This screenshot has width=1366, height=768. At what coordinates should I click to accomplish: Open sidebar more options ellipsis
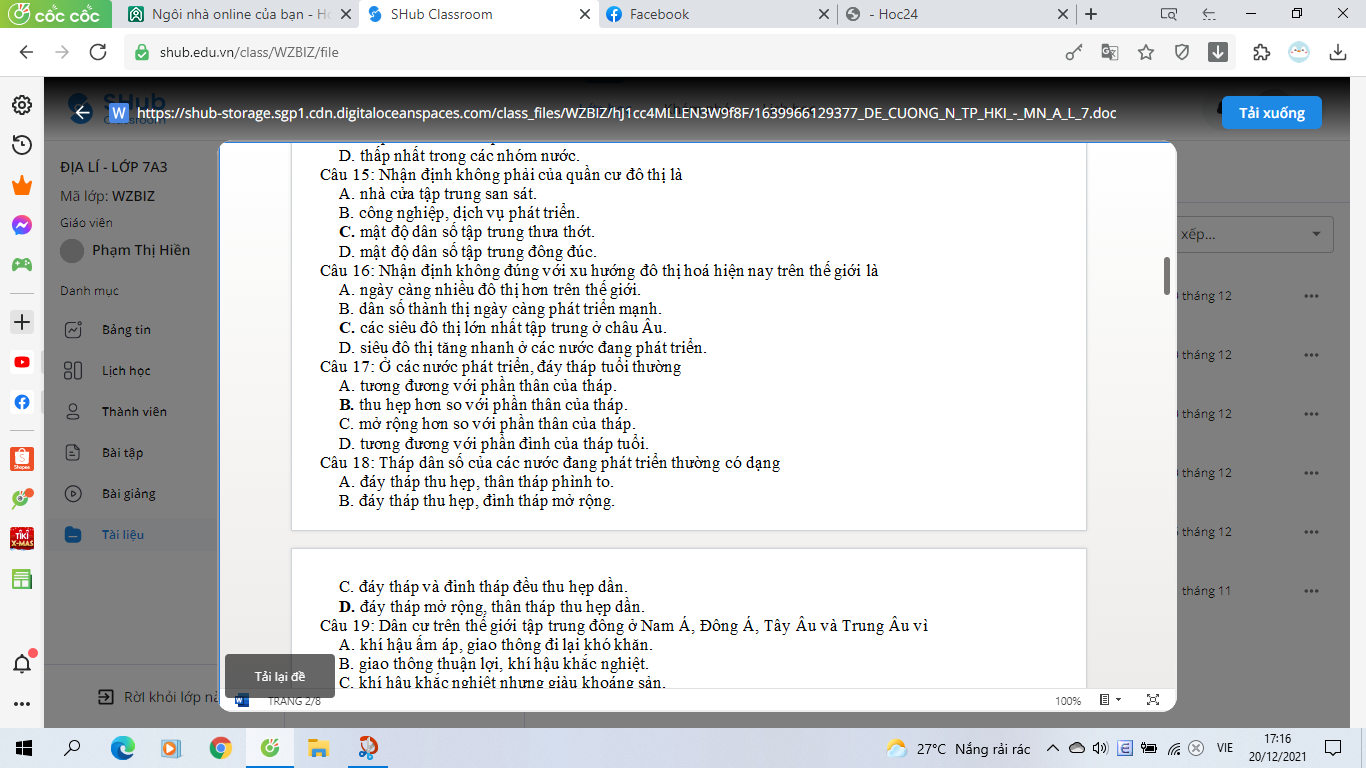point(21,703)
